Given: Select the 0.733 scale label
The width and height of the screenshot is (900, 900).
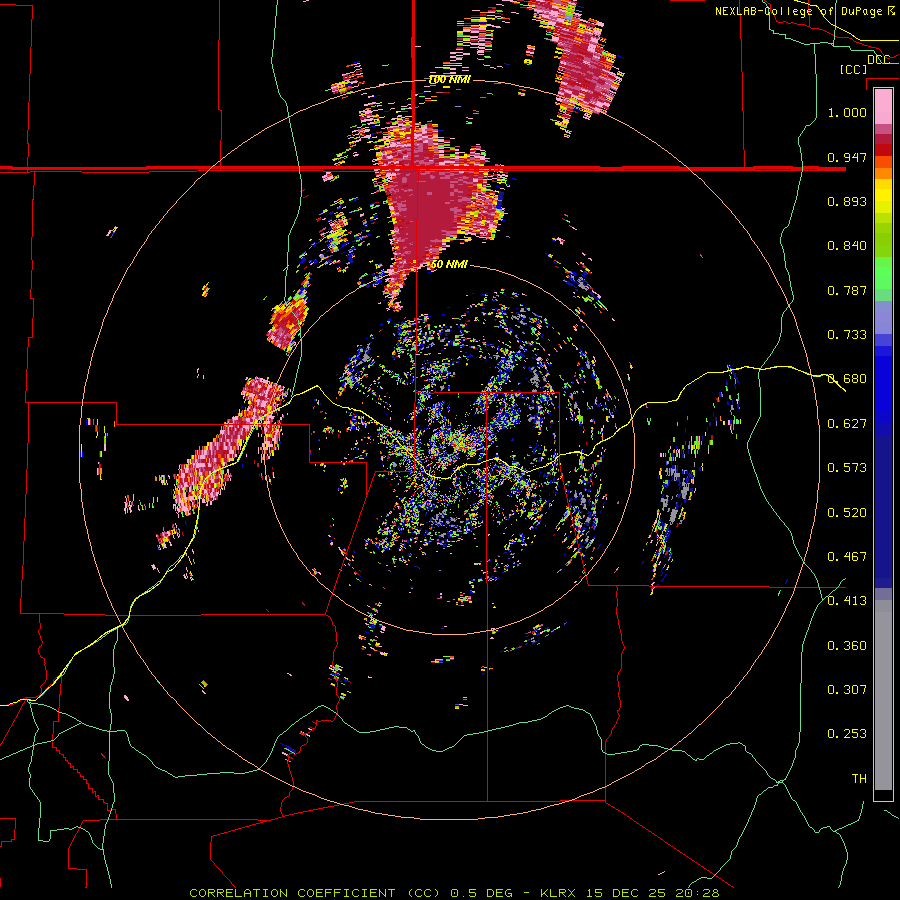Looking at the screenshot, I should [x=847, y=335].
